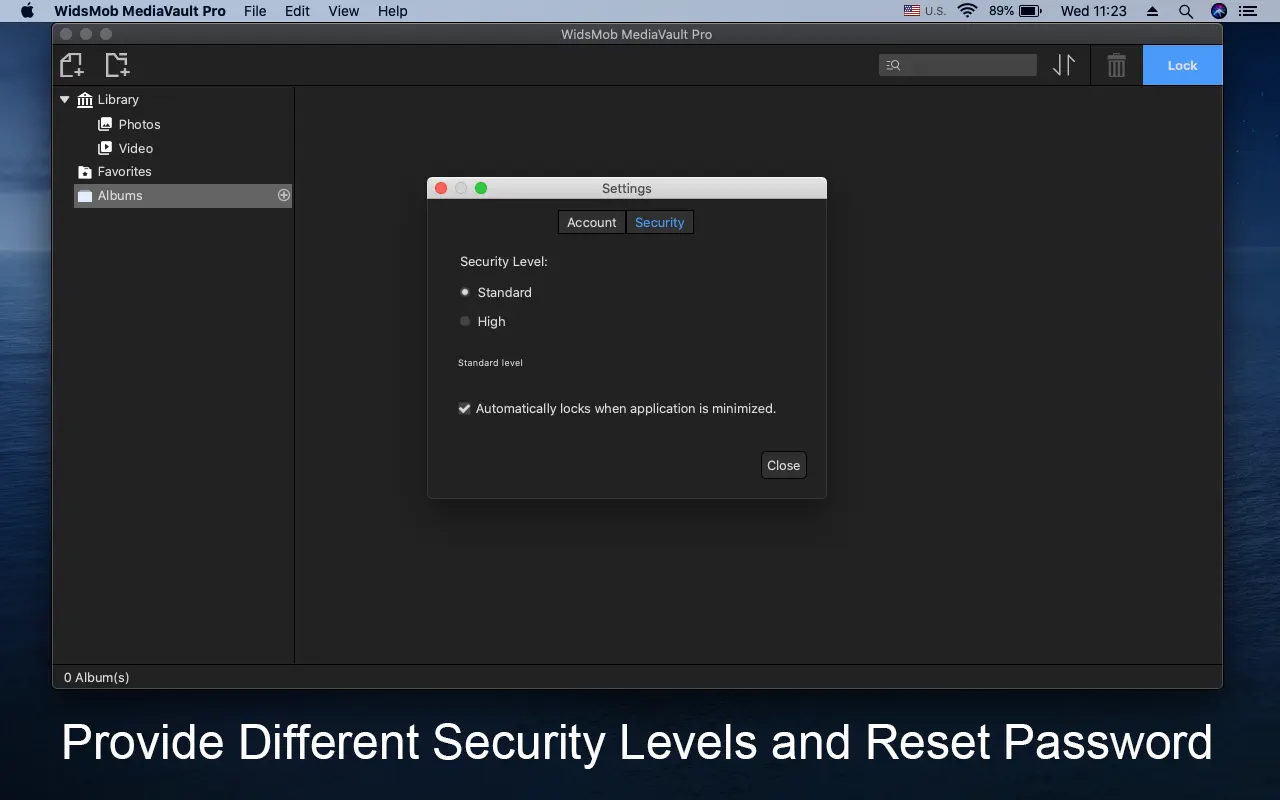Image resolution: width=1280 pixels, height=800 pixels.
Task: Add a new album with plus icon
Action: [x=284, y=195]
